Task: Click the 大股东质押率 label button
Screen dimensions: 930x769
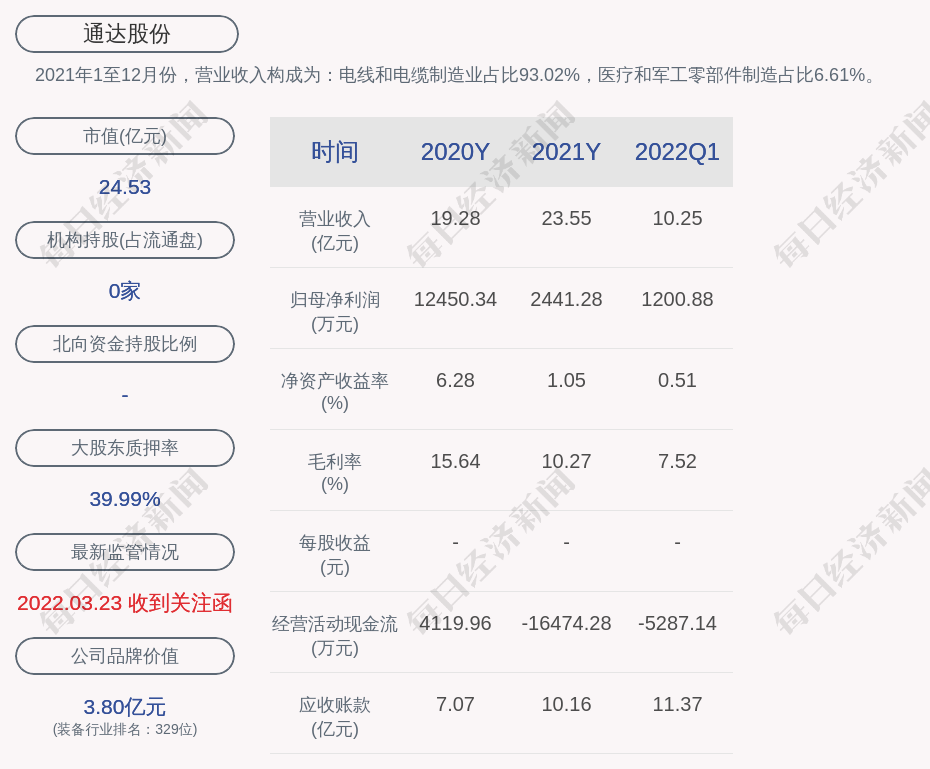Action: [x=125, y=448]
